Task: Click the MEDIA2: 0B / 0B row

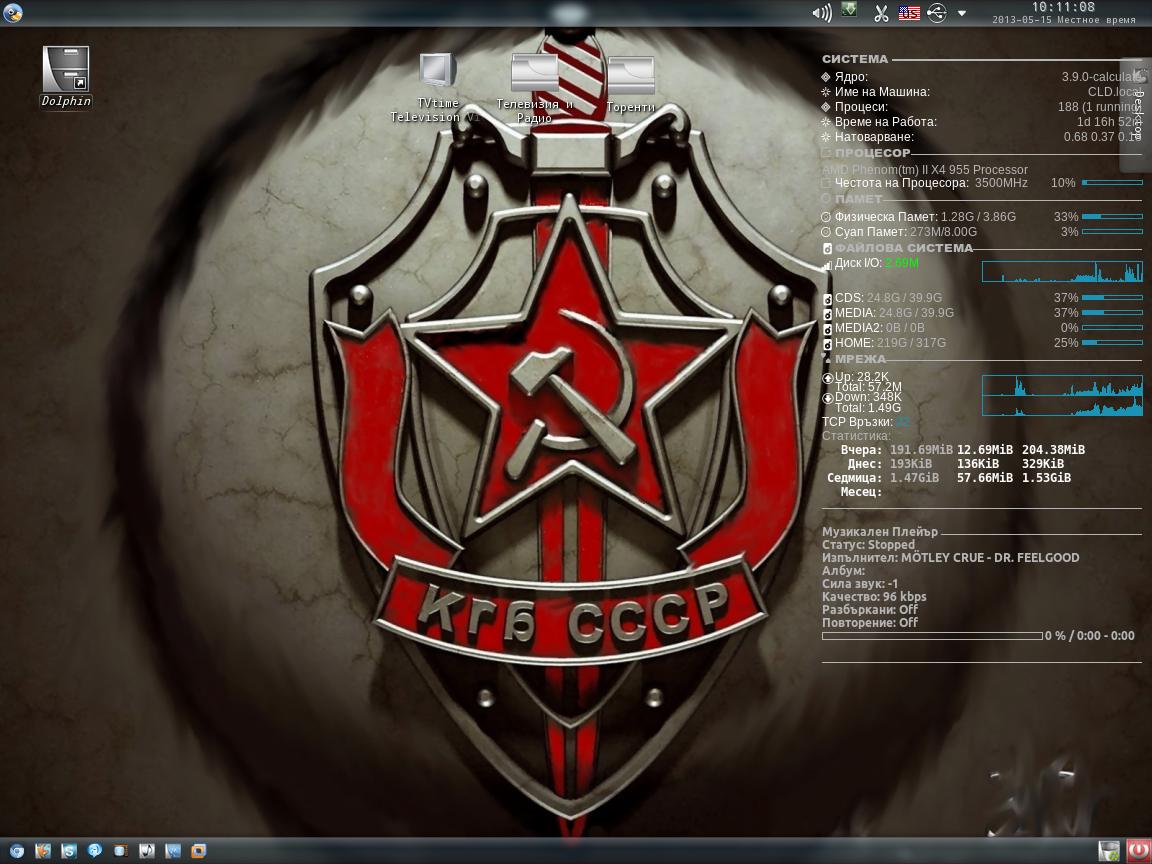Action: (x=982, y=328)
